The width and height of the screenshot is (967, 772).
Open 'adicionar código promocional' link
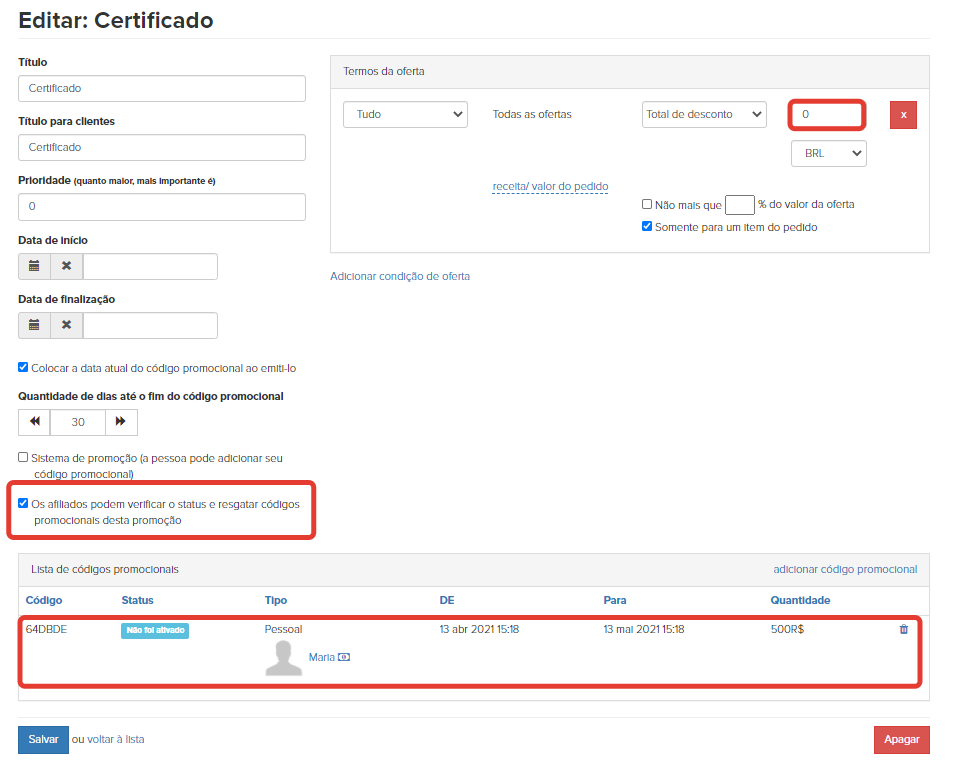pyautogui.click(x=846, y=570)
